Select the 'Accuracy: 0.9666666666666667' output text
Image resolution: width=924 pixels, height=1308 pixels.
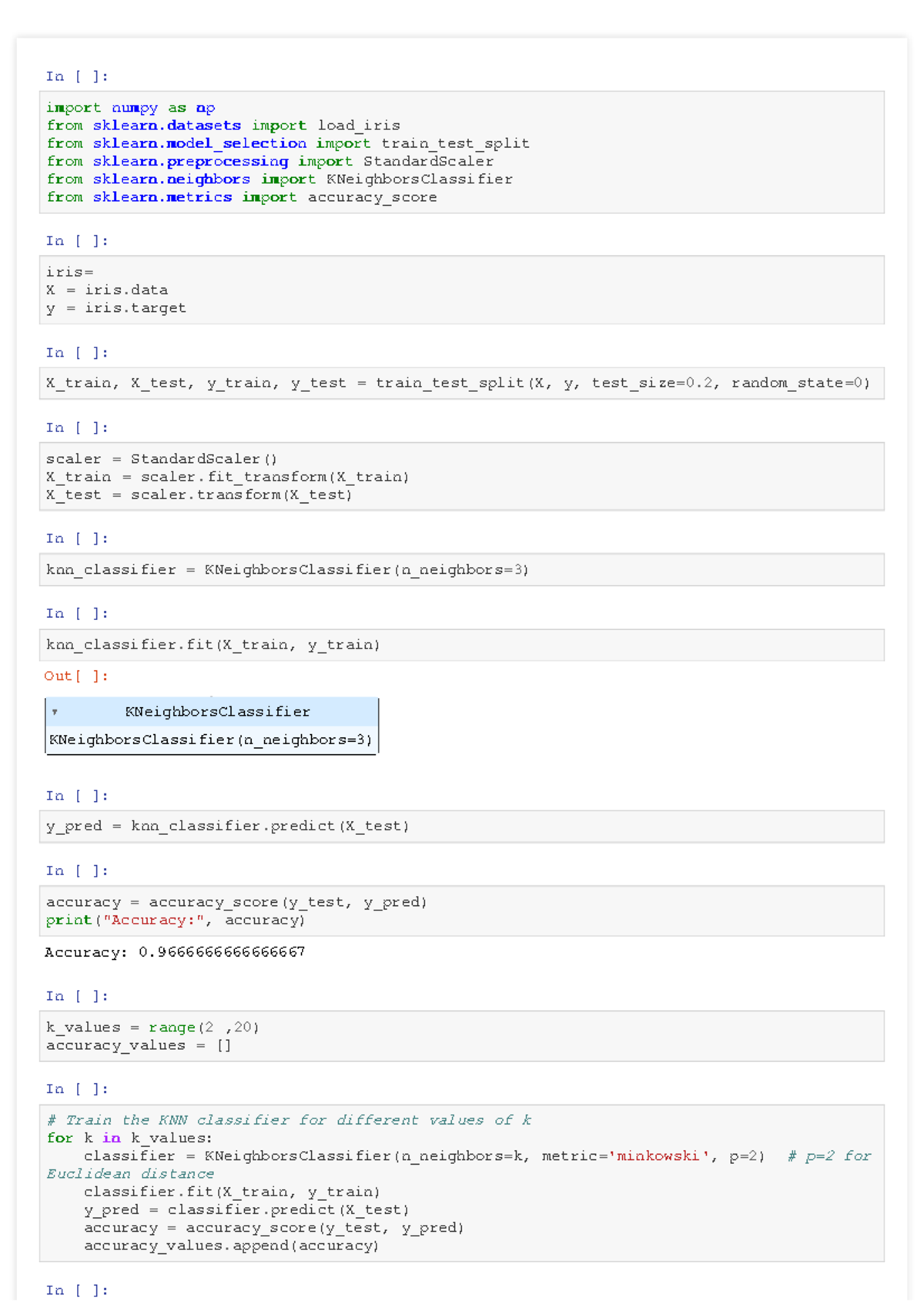pyautogui.click(x=175, y=952)
